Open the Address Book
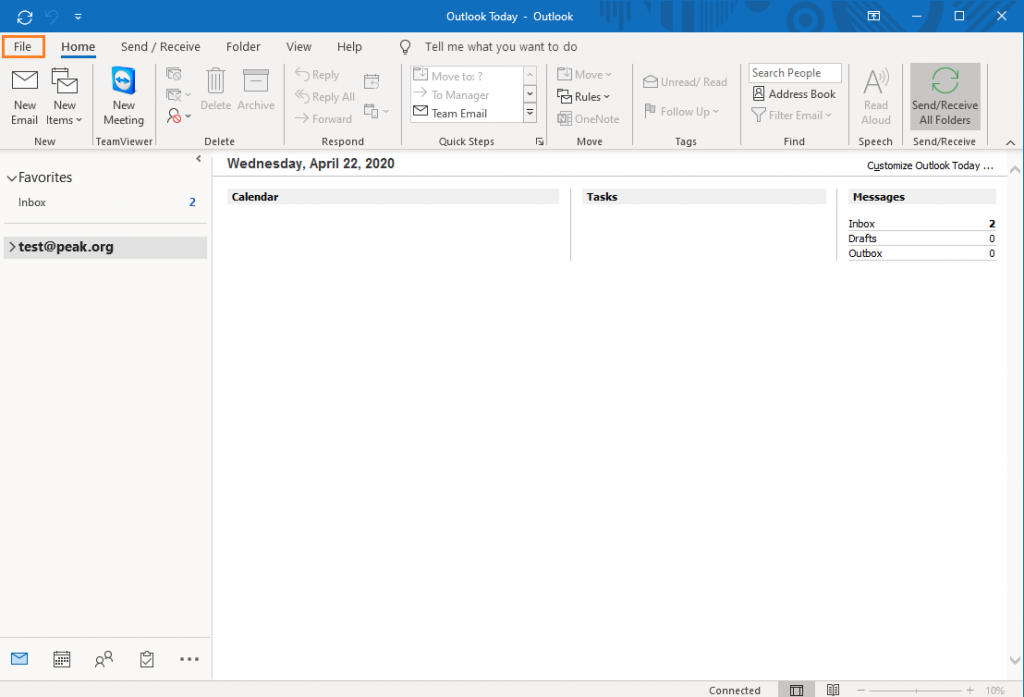The height and width of the screenshot is (697, 1024). (x=794, y=94)
